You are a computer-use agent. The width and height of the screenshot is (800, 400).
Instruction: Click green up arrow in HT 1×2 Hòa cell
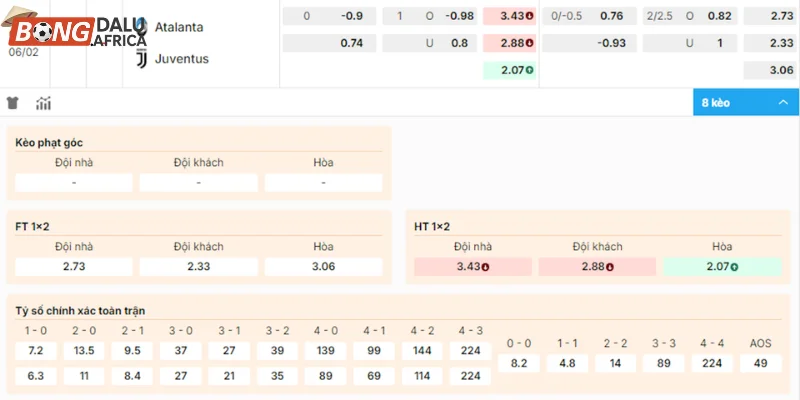click(732, 267)
